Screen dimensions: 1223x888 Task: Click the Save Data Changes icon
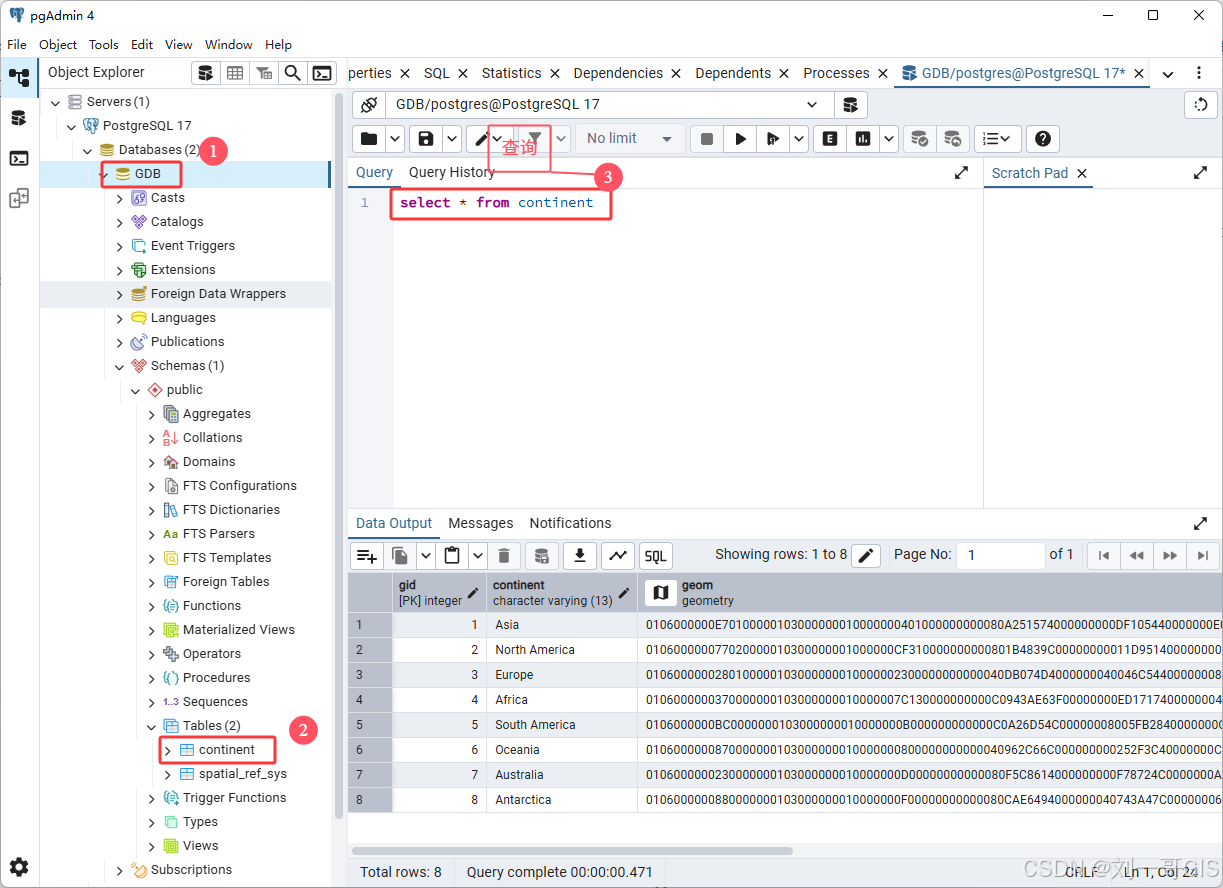click(x=541, y=555)
